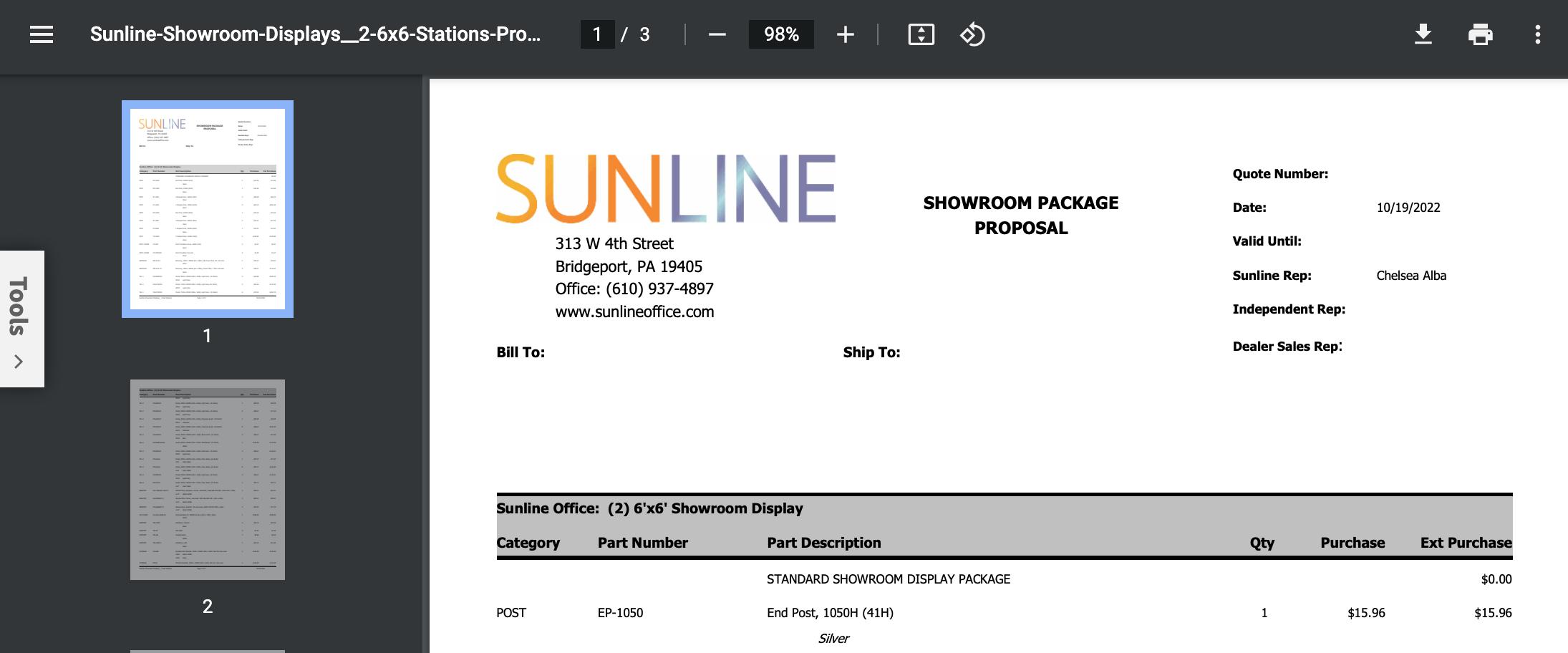
Task: Click the 98% zoom level field
Action: click(781, 34)
